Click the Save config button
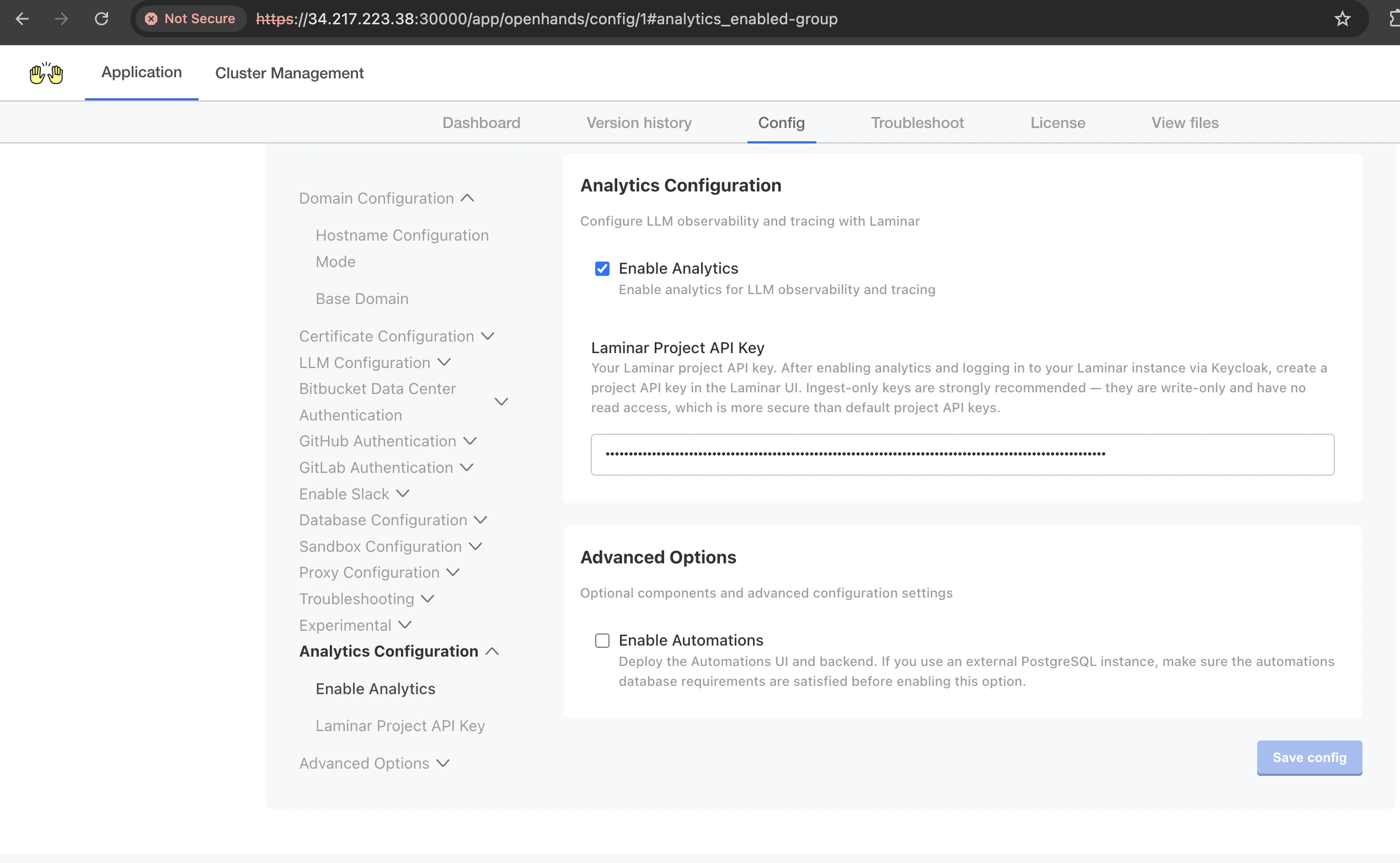The image size is (1400, 863). click(1310, 758)
